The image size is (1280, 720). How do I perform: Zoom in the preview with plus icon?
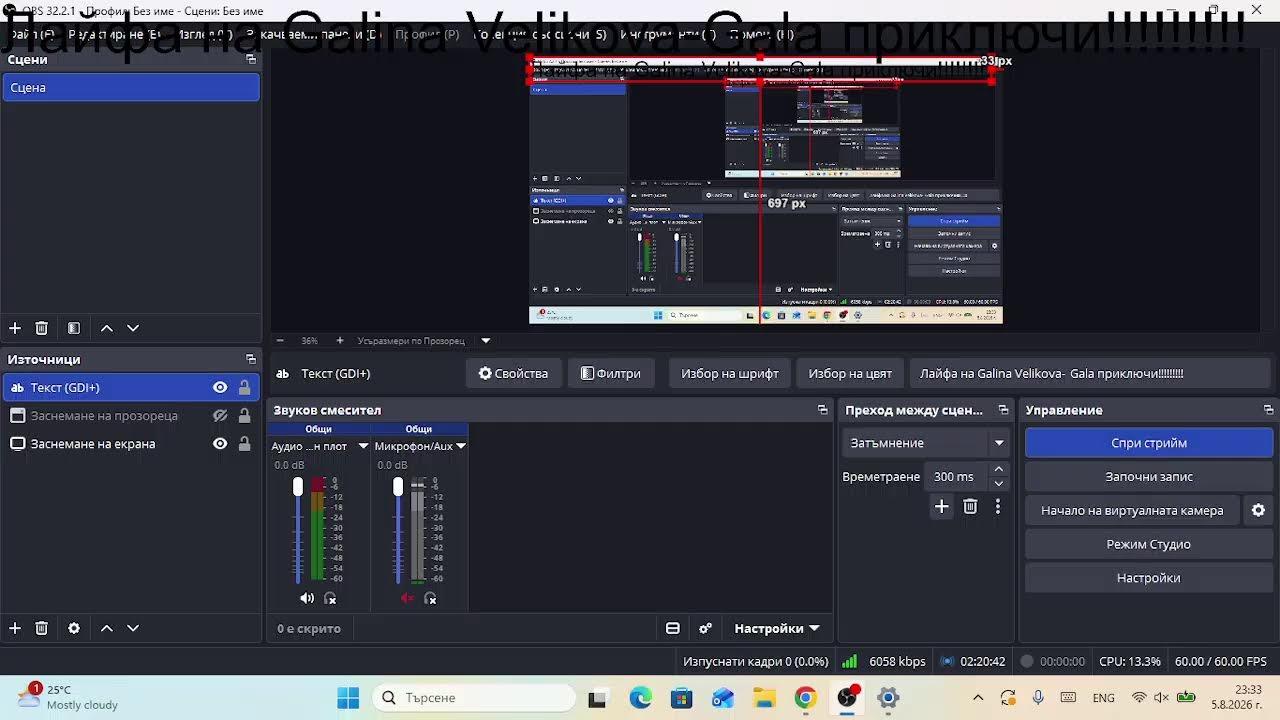click(x=340, y=340)
